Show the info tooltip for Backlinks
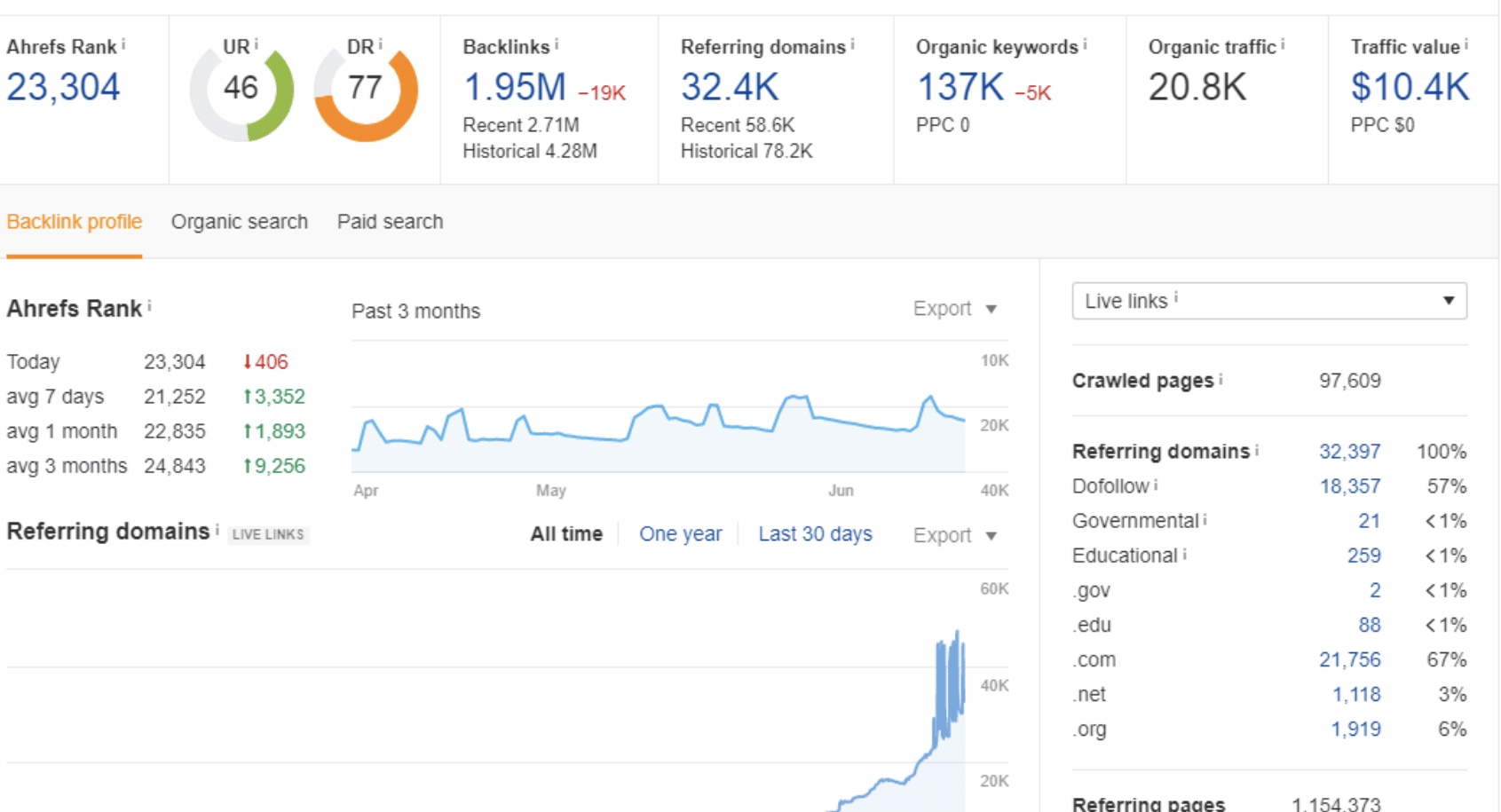Screen dimensions: 1501x812 point(557,43)
